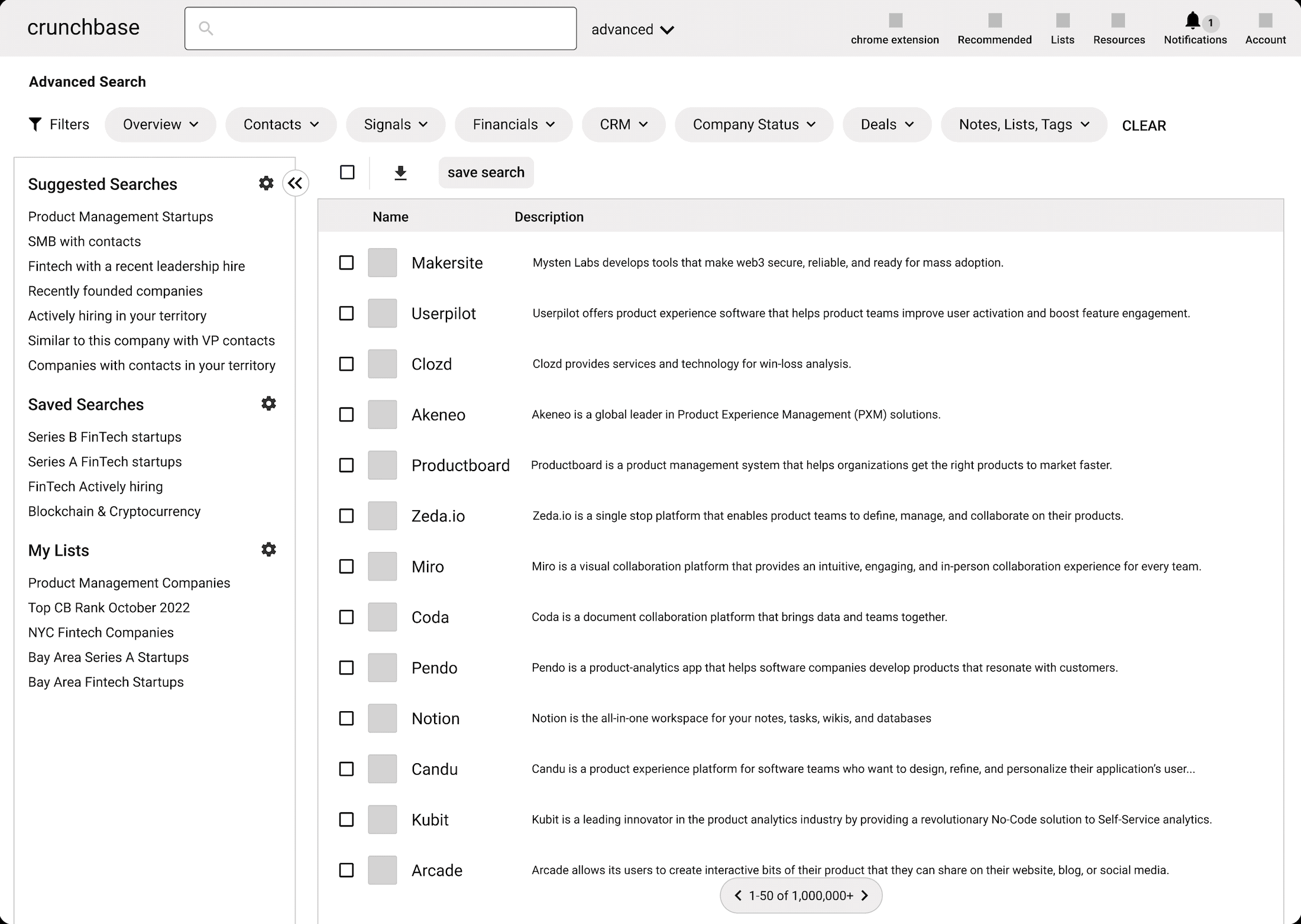Open the Lists icon in header

[x=1063, y=21]
